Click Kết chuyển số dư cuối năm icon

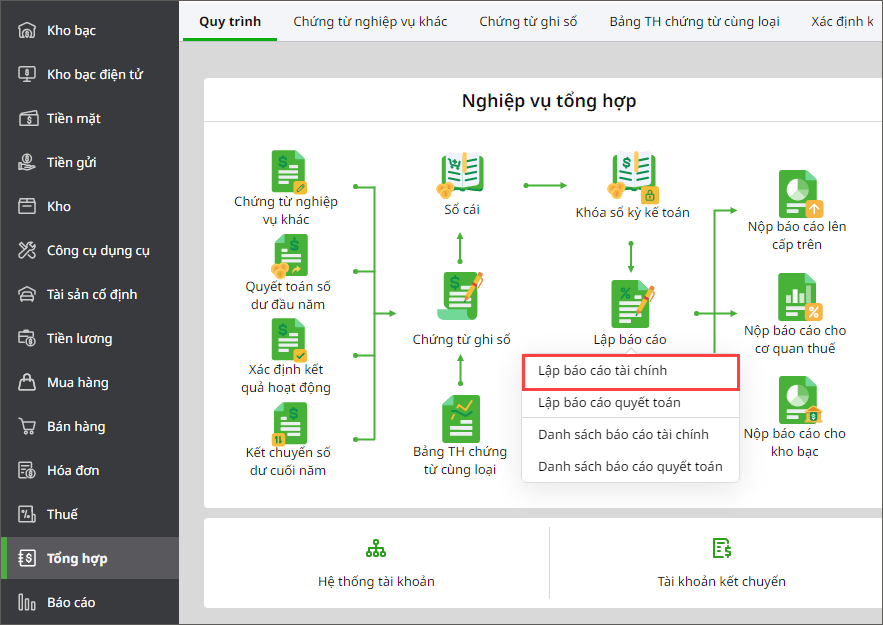[289, 423]
